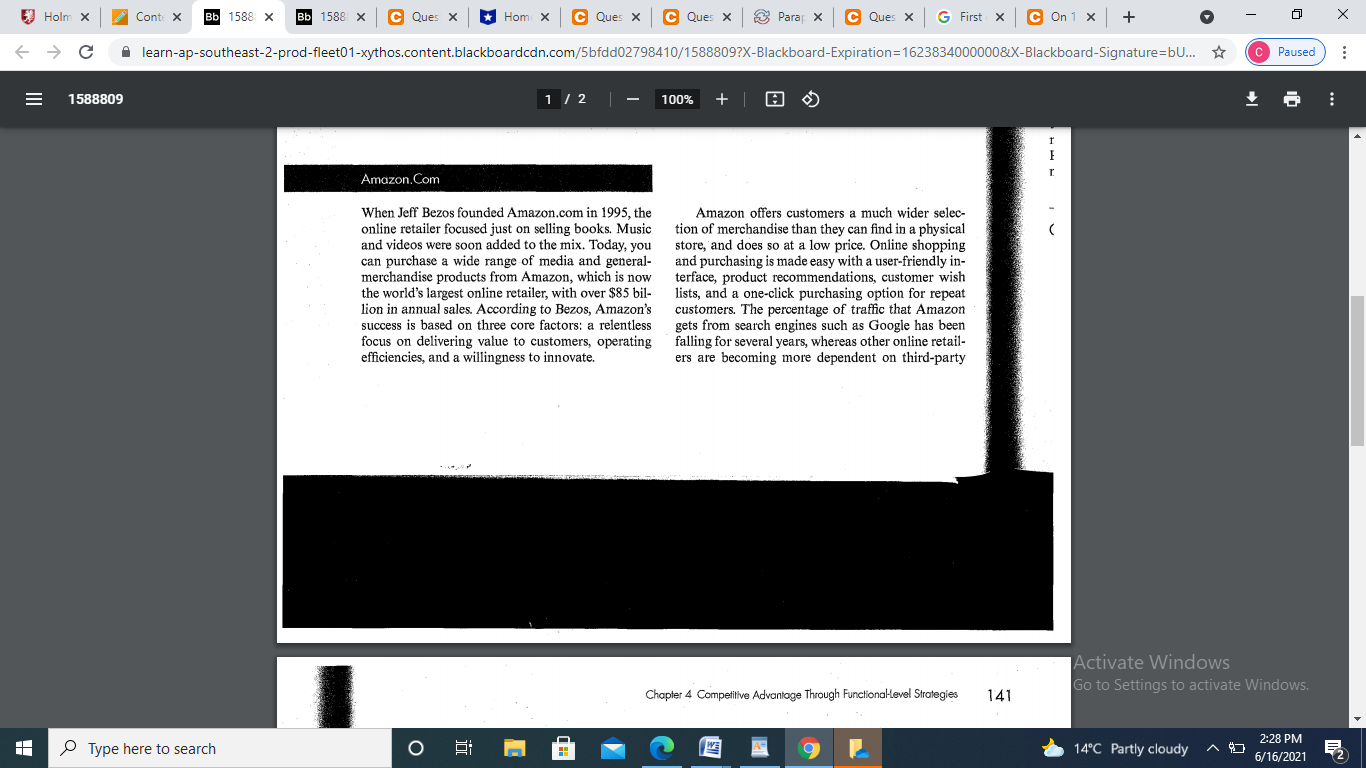The image size is (1366, 768).
Task: Print the current PDF
Action: pyautogui.click(x=1292, y=99)
